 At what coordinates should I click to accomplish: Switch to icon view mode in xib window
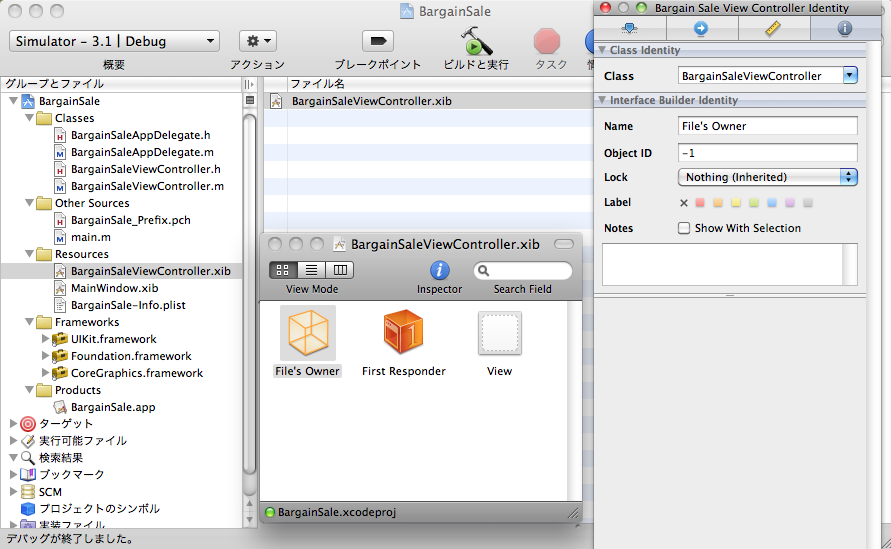[x=283, y=270]
